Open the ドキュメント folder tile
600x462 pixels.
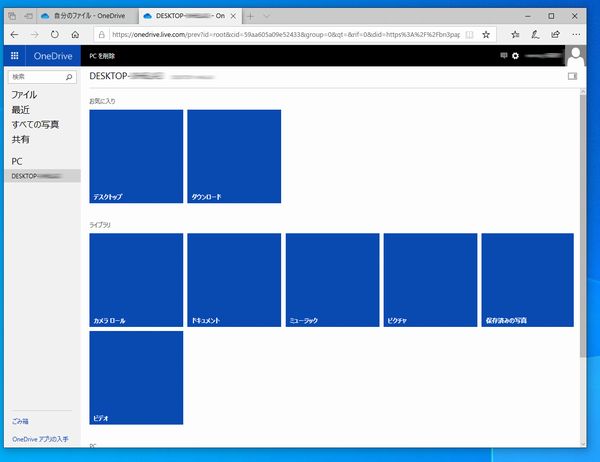click(x=234, y=280)
